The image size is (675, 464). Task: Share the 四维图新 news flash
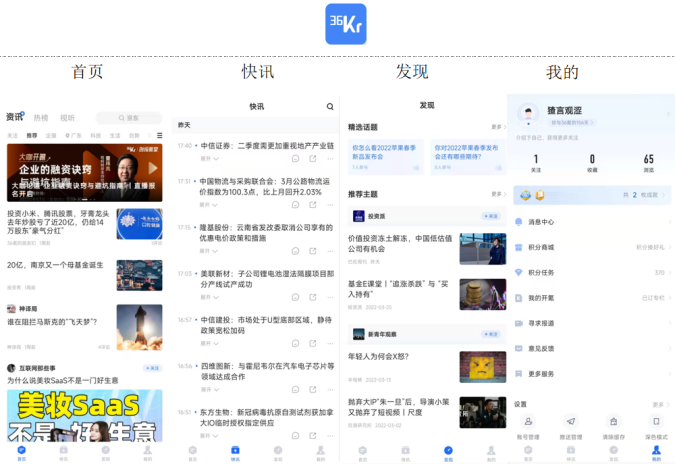pyautogui.click(x=313, y=390)
